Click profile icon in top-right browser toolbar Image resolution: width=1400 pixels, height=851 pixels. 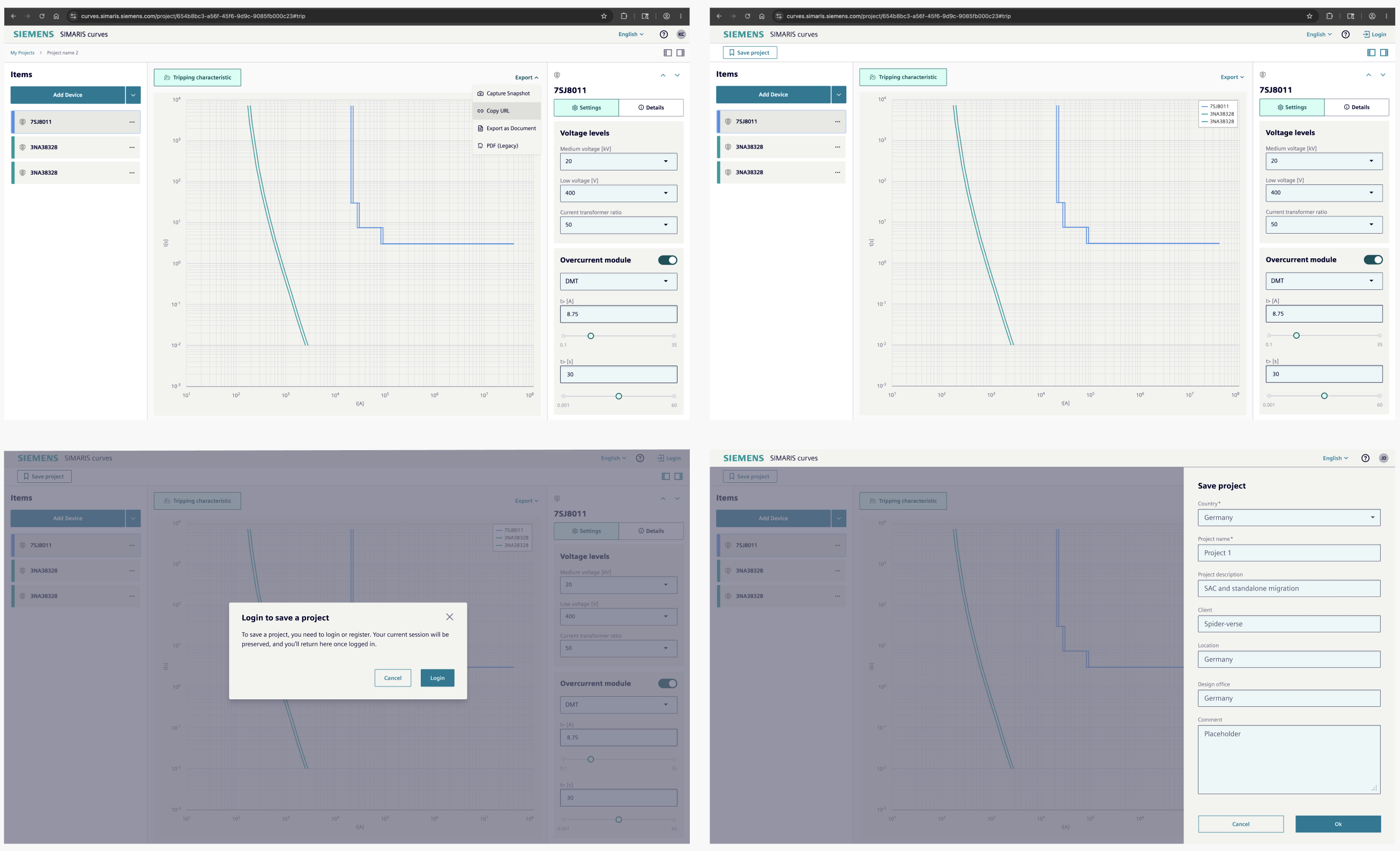coord(1372,16)
